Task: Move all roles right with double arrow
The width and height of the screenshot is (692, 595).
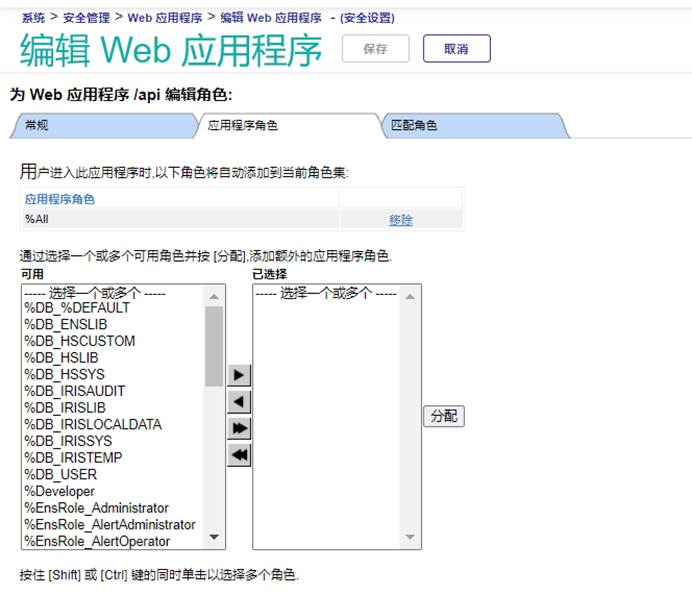Action: (x=239, y=428)
